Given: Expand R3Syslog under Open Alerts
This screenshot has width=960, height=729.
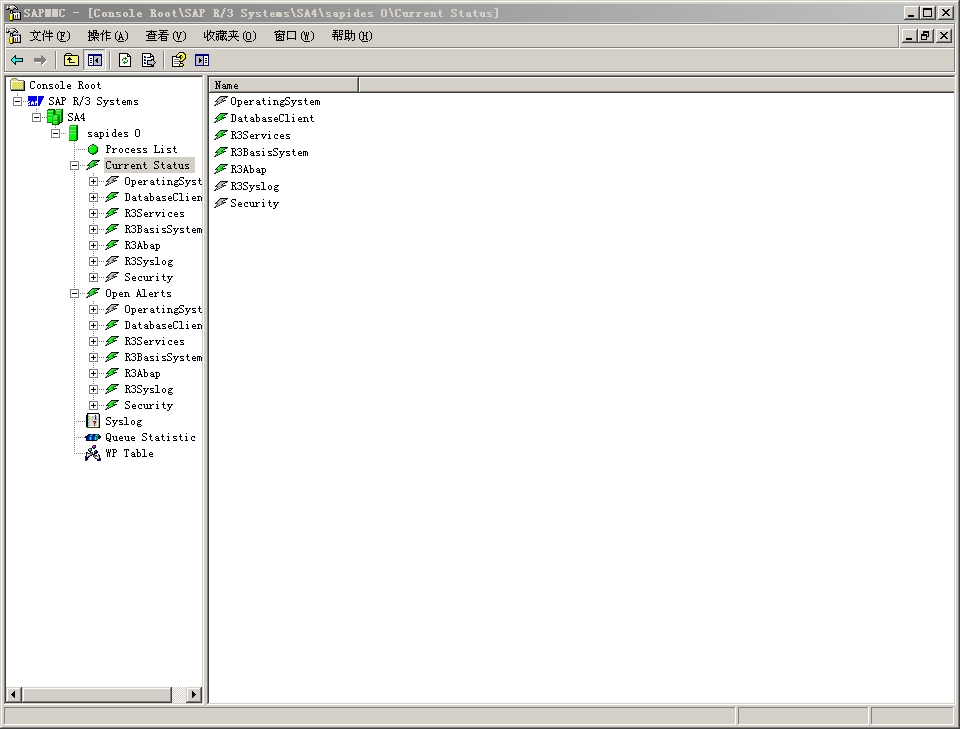Looking at the screenshot, I should 94,389.
